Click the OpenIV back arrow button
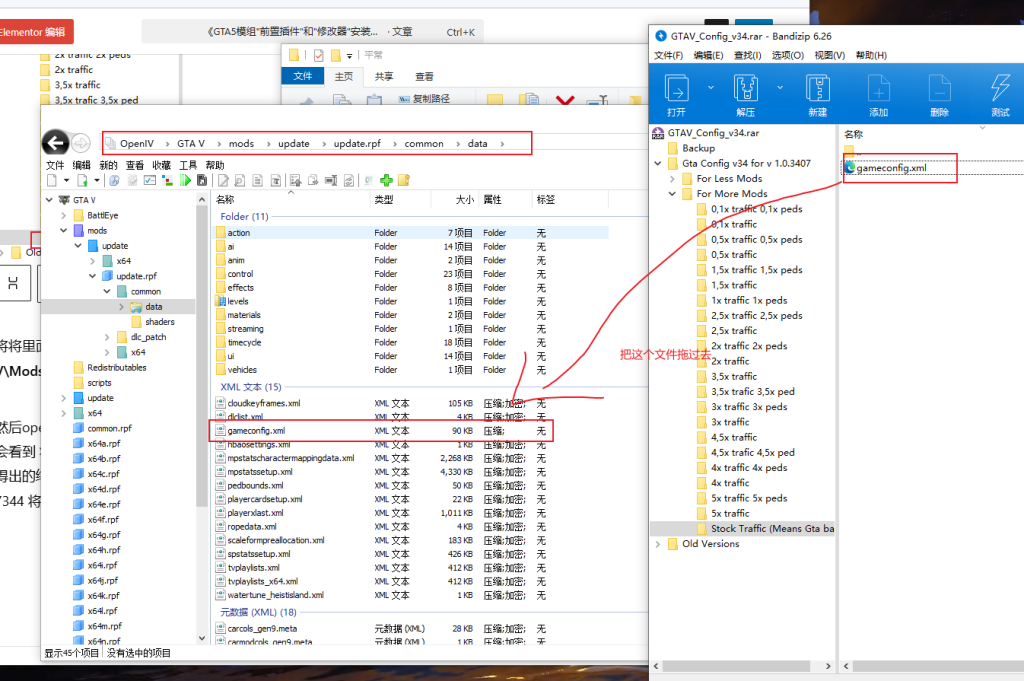This screenshot has width=1024, height=681. pyautogui.click(x=56, y=143)
